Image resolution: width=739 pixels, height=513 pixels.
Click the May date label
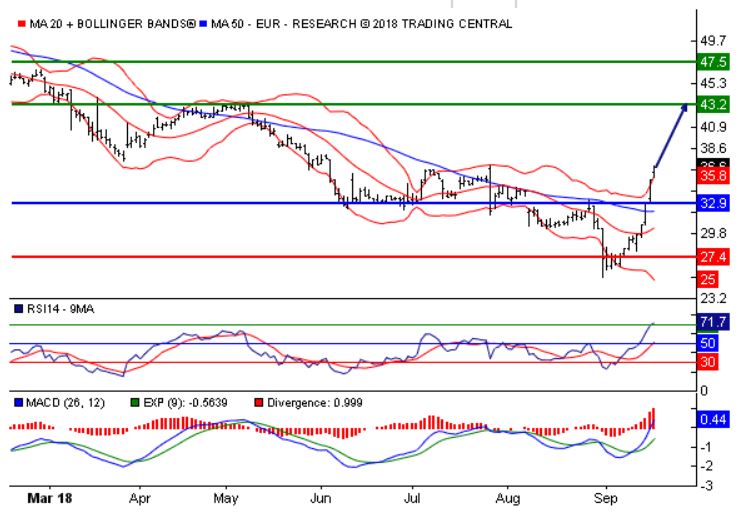pos(226,498)
